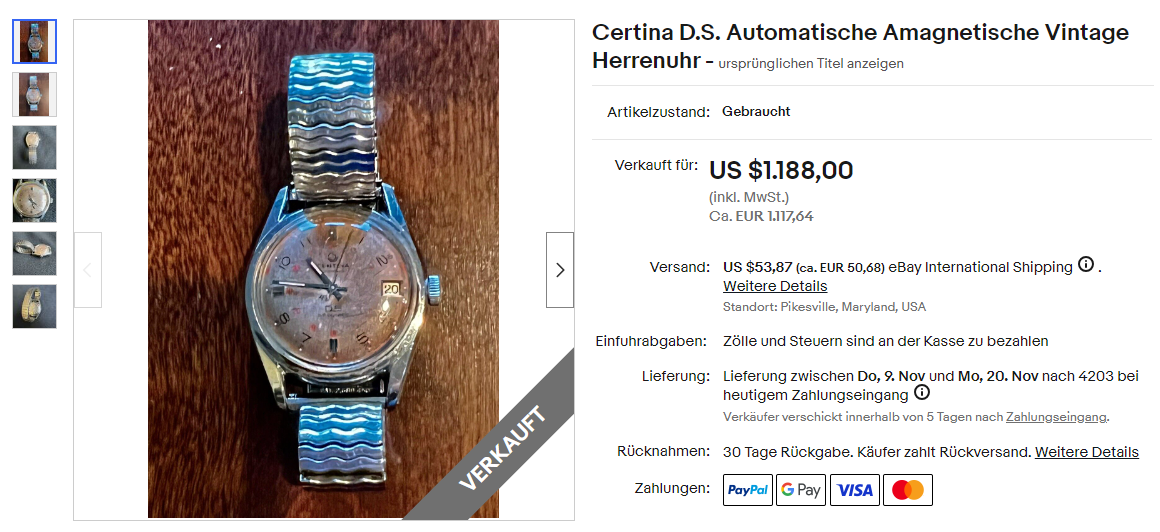This screenshot has height=532, width=1160.
Task: Select the third thumbnail of watch on cloth
Action: [35, 147]
